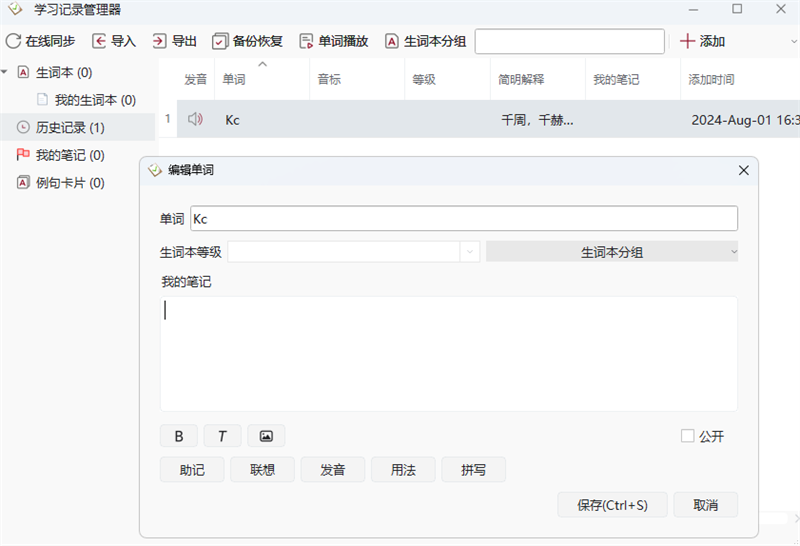Click the 单词 input field containing Kc
The height and width of the screenshot is (546, 800).
tap(463, 218)
